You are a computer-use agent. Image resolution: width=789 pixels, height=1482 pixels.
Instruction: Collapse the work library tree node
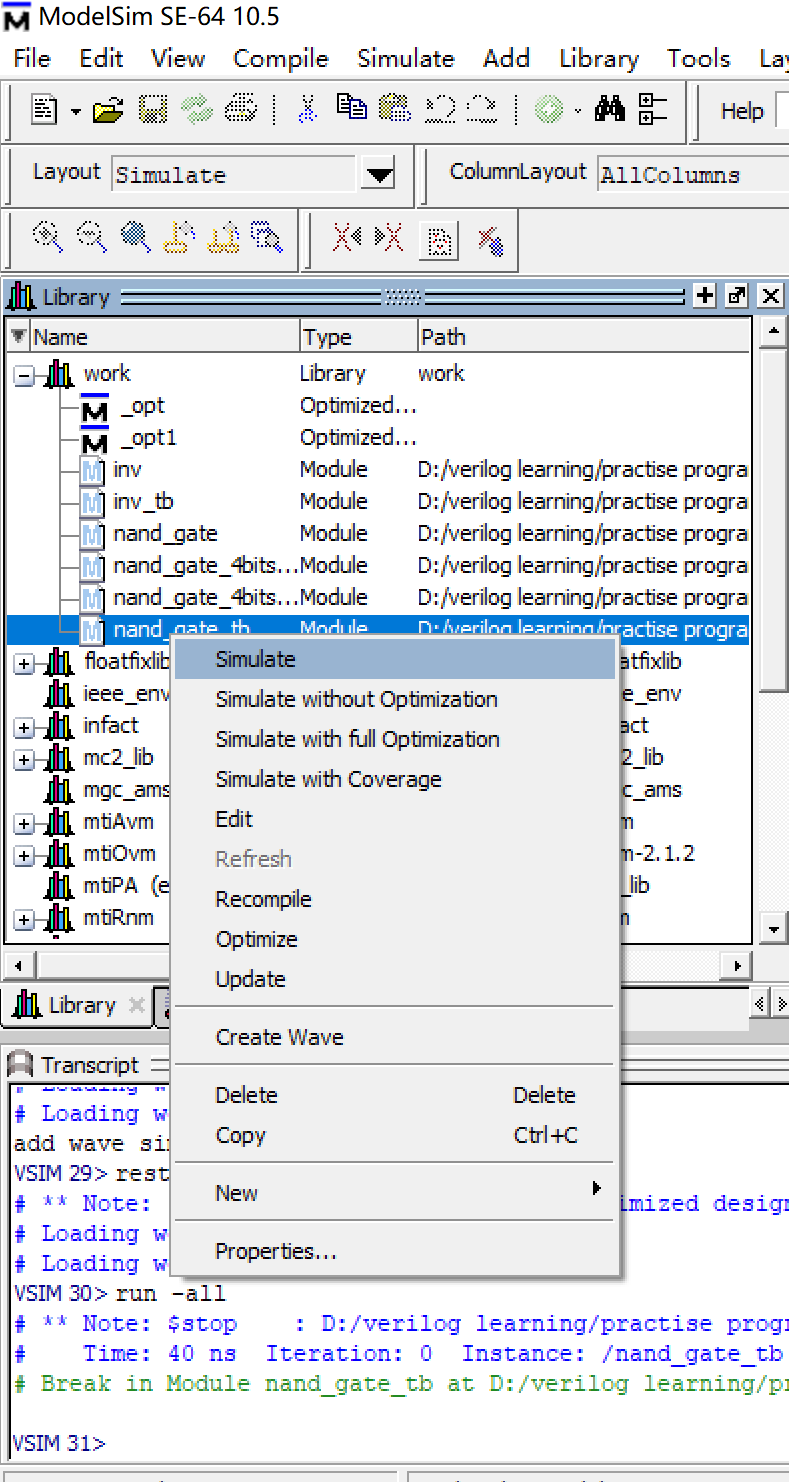(x=25, y=375)
